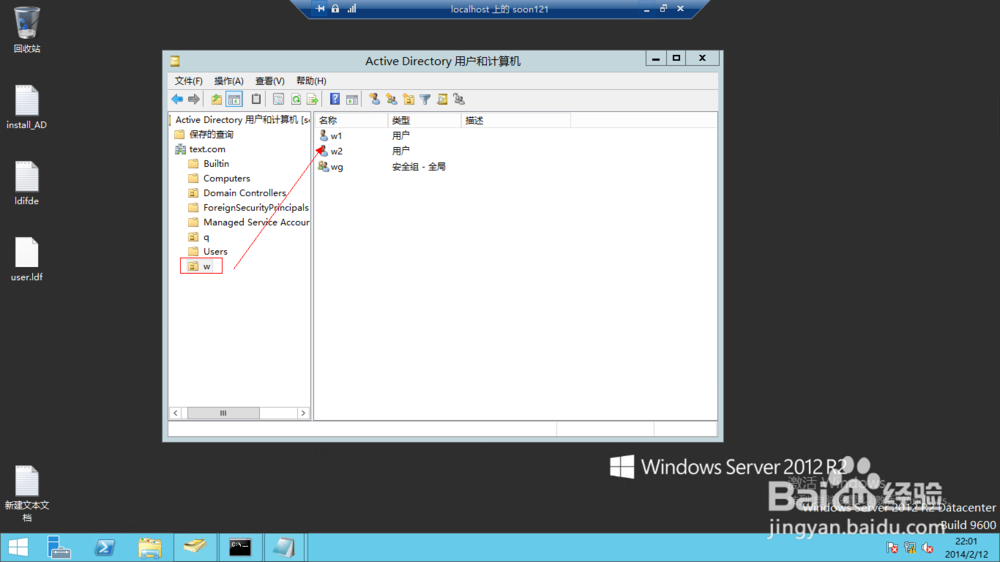This screenshot has height=562, width=1000.
Task: Sort by the 描述 column header
Action: [515, 120]
